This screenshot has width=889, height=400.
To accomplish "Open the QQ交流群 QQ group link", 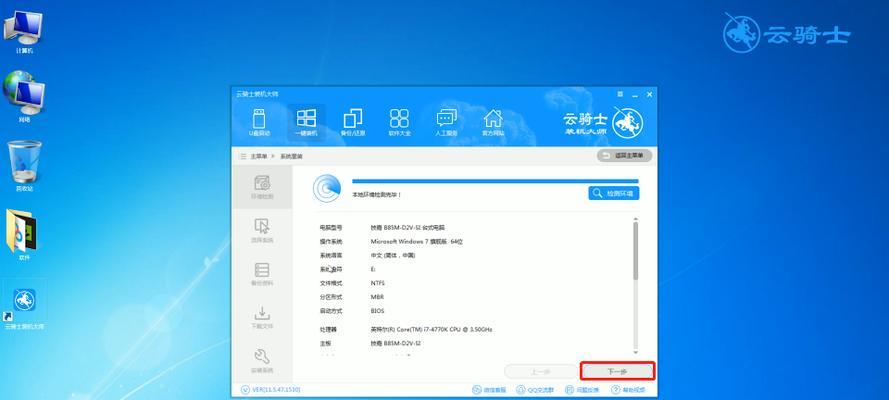I will (x=535, y=390).
